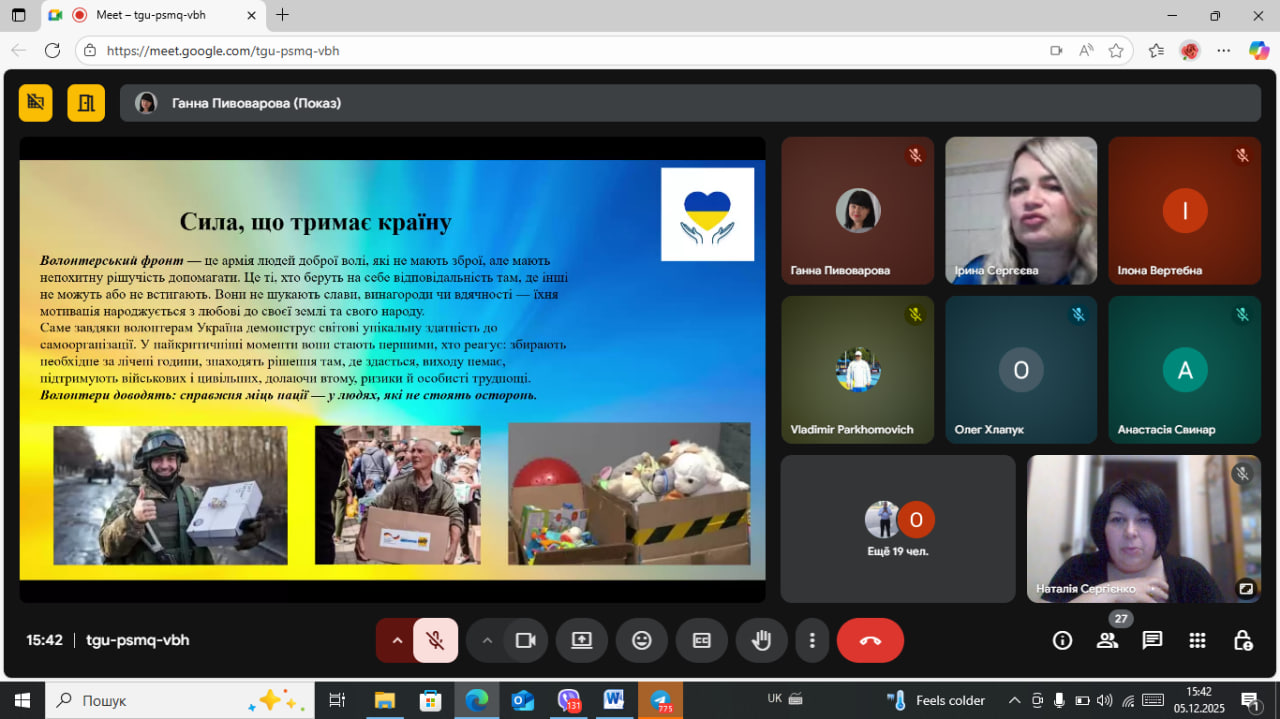This screenshot has width=1280, height=719.
Task: Unmute the microphone
Action: 435,640
